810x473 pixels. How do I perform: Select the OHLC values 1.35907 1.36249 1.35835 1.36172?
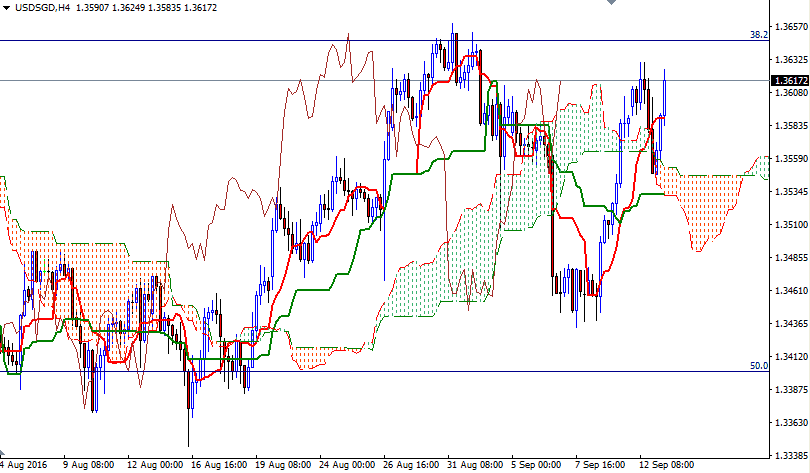tap(146, 8)
